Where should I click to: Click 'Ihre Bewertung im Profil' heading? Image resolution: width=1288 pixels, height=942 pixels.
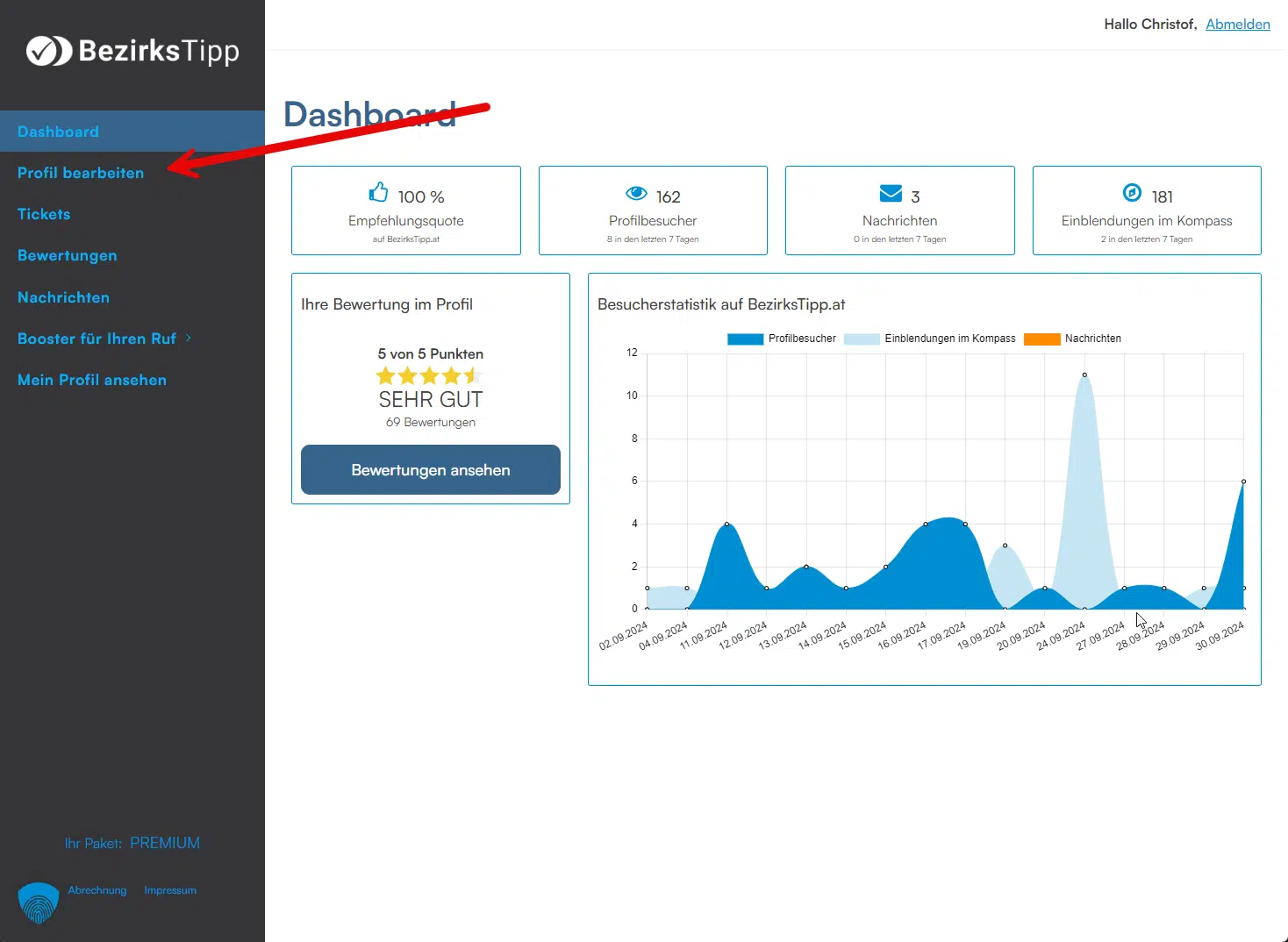(x=387, y=304)
